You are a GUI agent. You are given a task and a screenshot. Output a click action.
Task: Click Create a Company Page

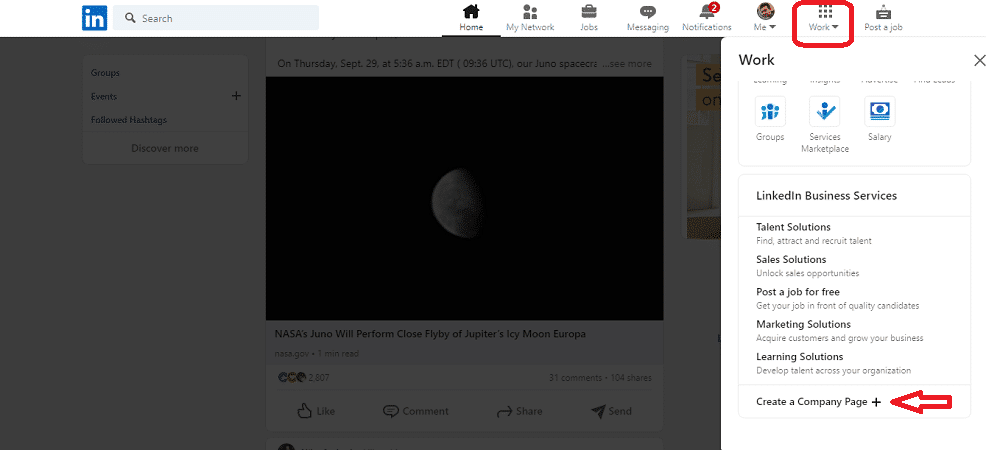pos(818,402)
